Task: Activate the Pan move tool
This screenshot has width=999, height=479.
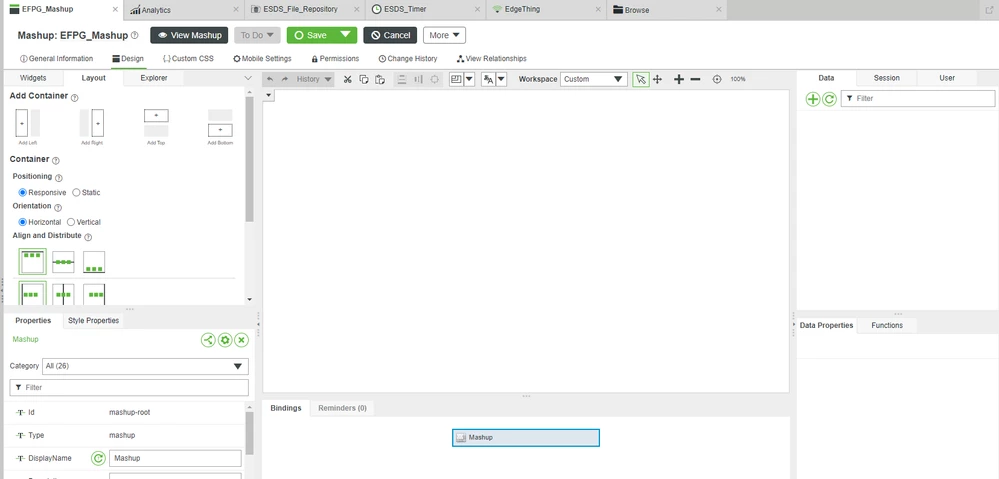Action: coord(658,80)
